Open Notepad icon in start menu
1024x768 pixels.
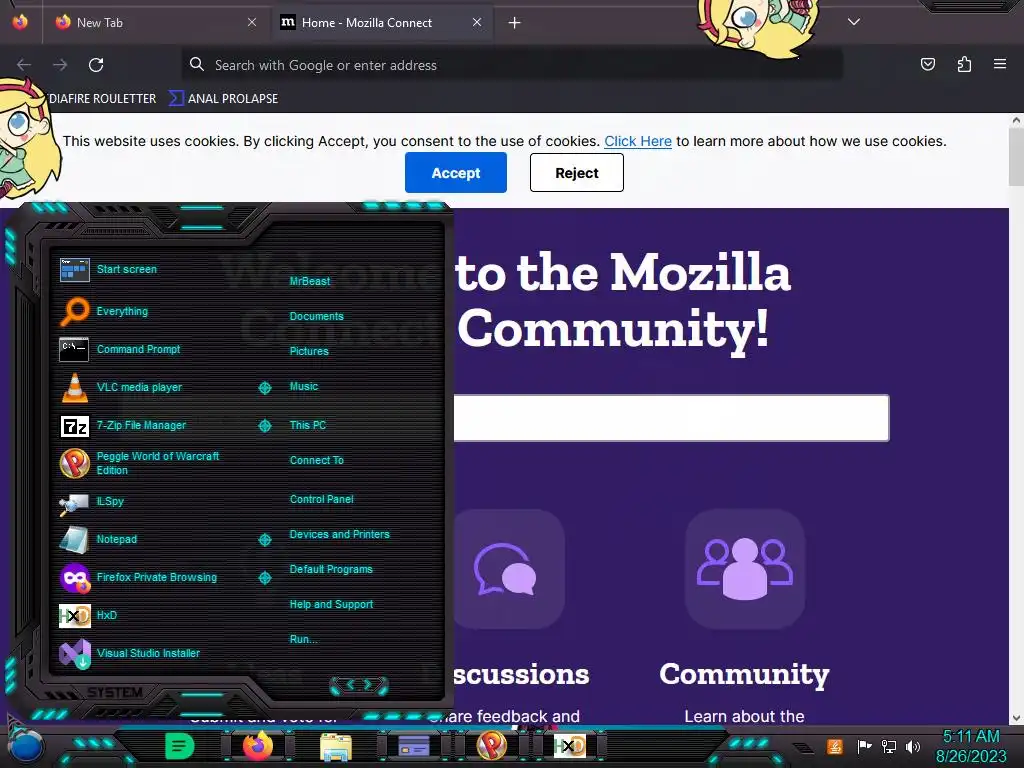[x=74, y=540]
